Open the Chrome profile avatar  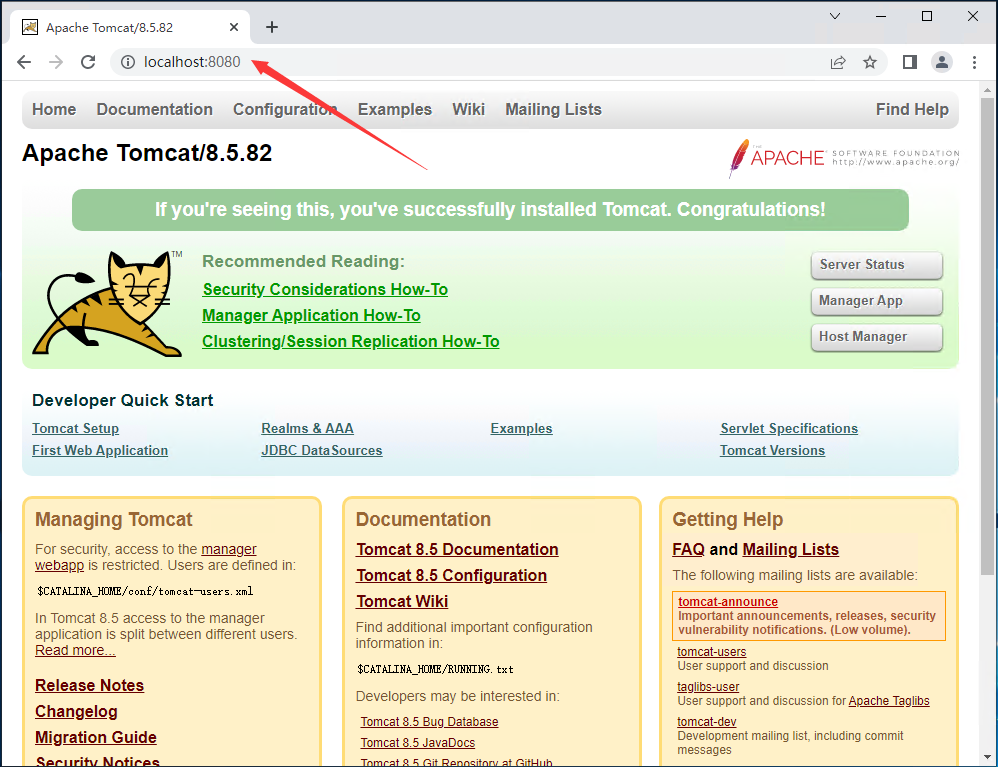click(941, 62)
